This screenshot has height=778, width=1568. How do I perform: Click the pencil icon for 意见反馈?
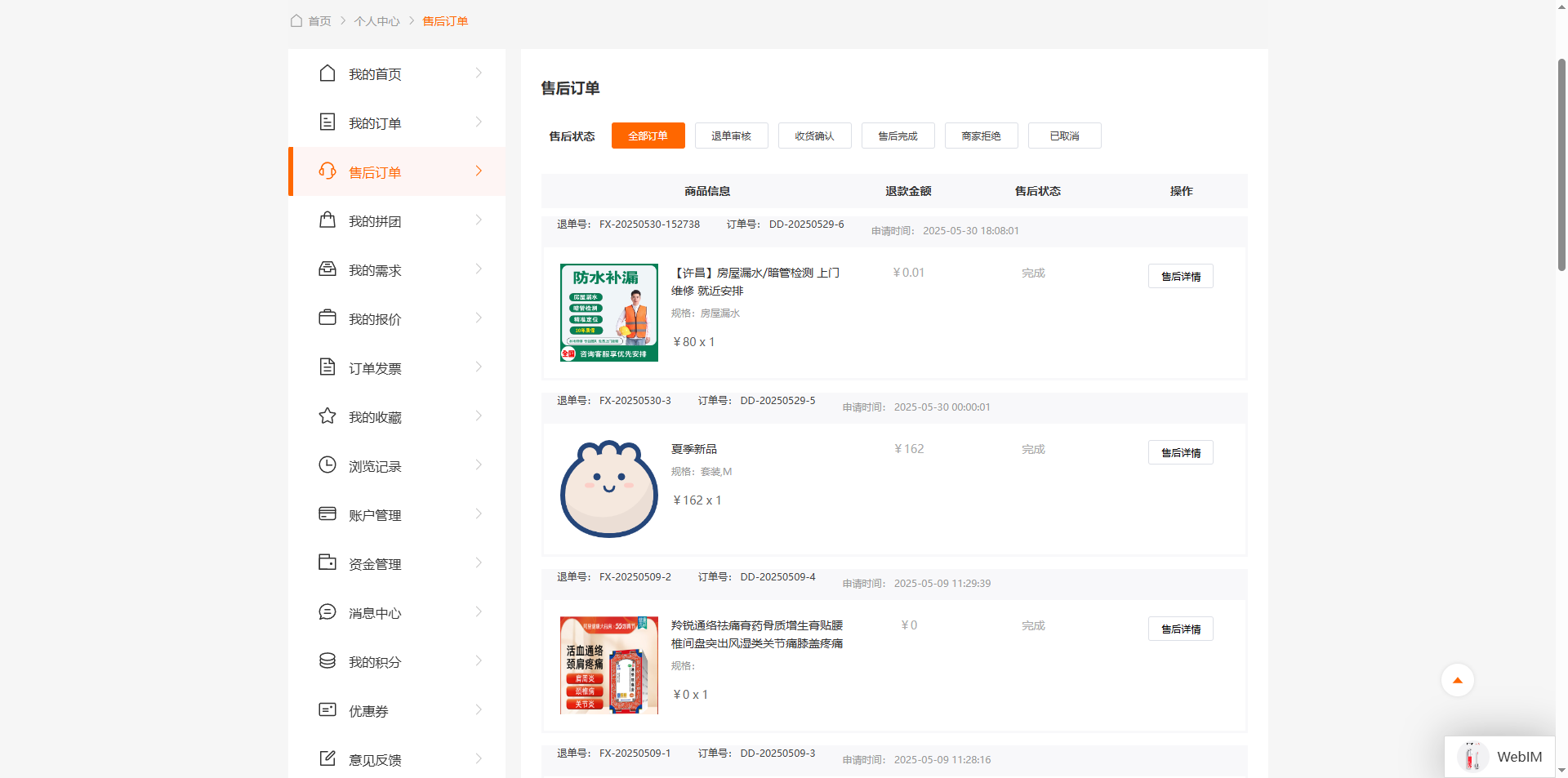(x=327, y=759)
